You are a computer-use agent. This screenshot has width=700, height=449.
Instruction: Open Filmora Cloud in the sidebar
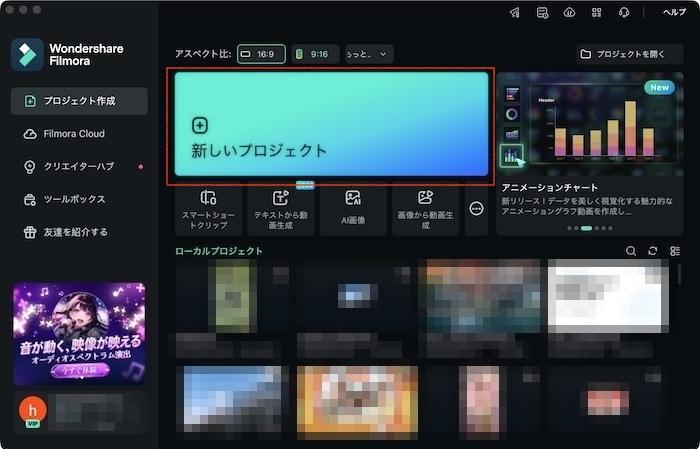click(x=79, y=134)
